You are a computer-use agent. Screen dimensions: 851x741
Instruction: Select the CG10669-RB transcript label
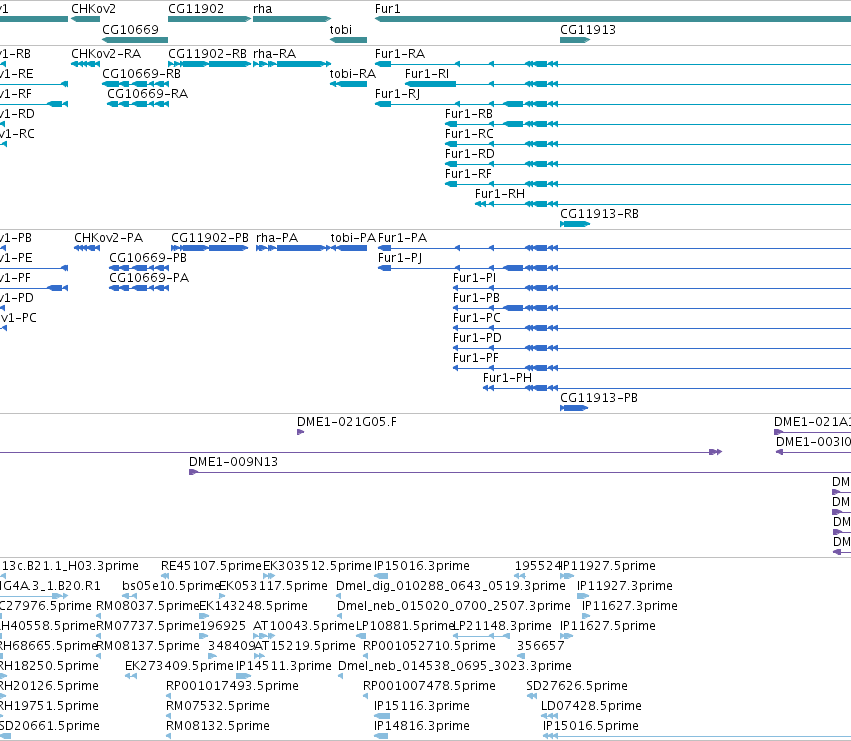[x=142, y=73]
